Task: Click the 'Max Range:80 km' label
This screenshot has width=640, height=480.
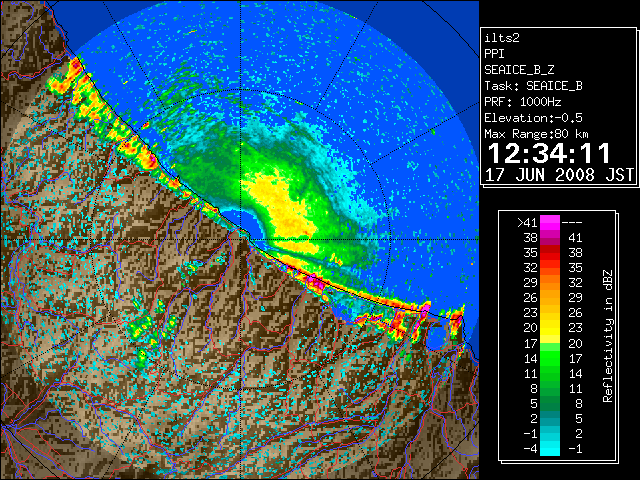Action: 536,134
